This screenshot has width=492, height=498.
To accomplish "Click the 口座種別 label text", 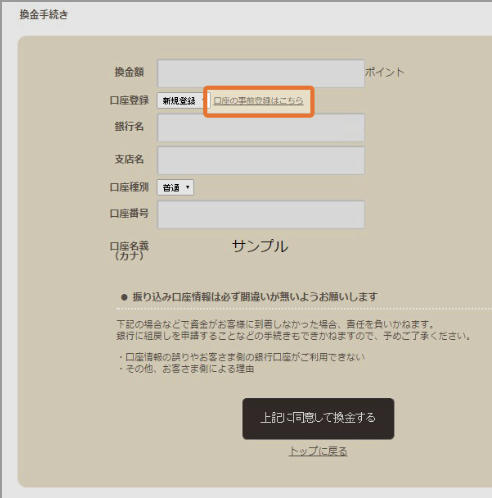I will 129,187.
